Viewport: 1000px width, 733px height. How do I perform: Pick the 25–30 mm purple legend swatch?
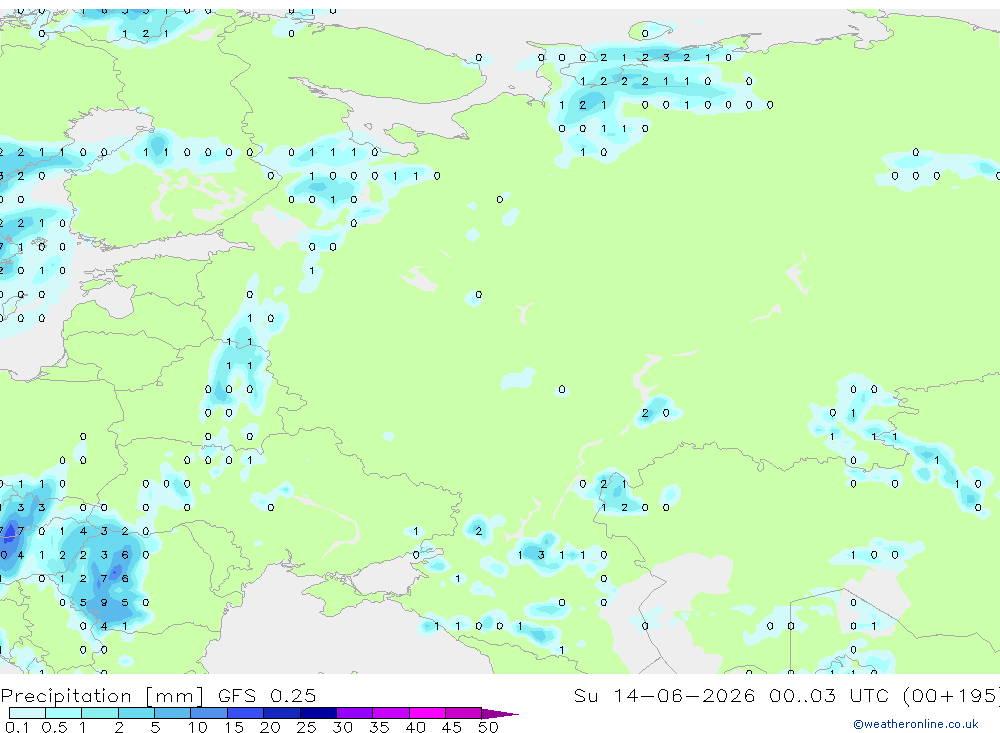pyautogui.click(x=318, y=713)
